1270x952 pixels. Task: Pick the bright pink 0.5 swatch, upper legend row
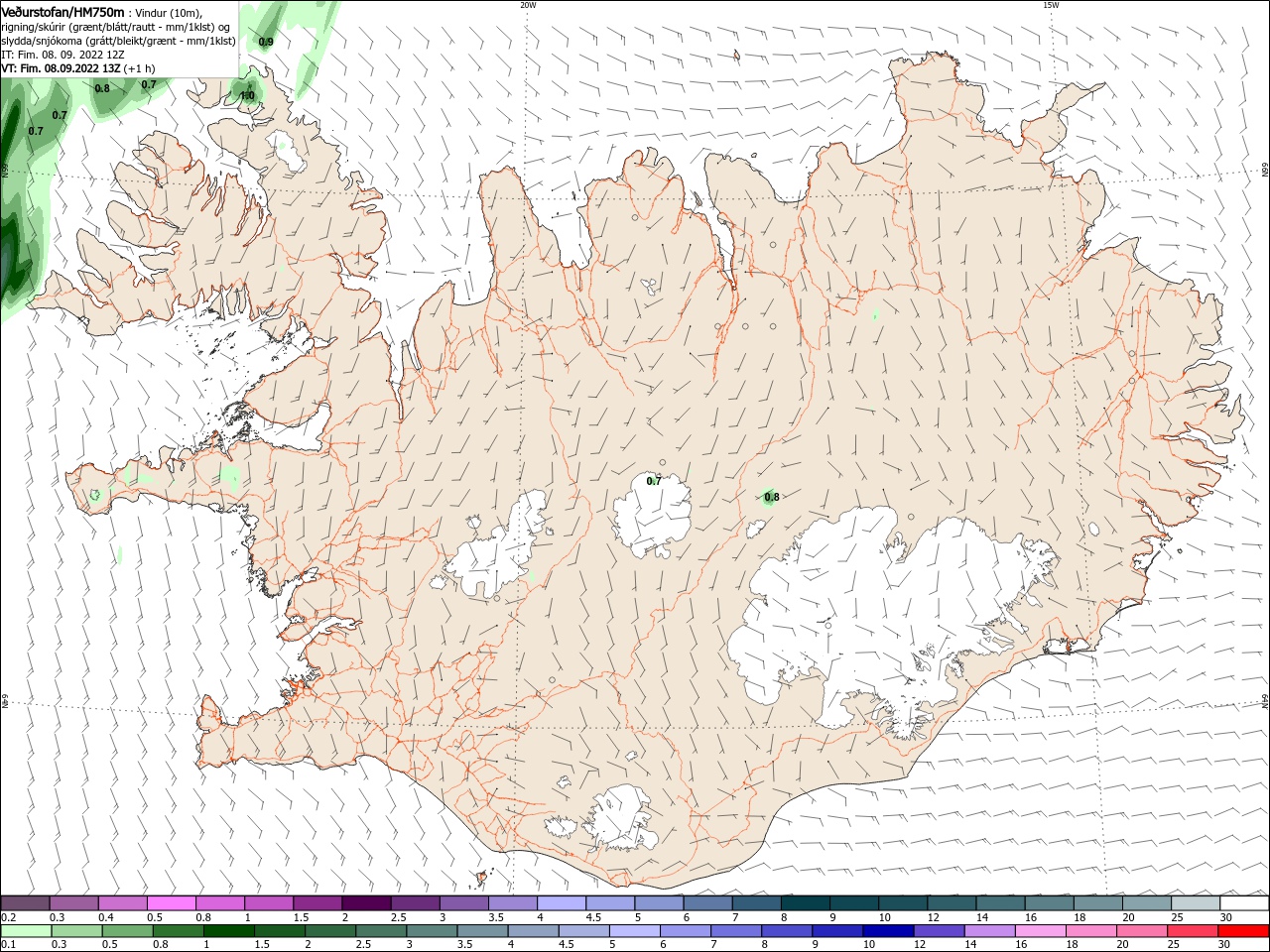click(x=172, y=902)
